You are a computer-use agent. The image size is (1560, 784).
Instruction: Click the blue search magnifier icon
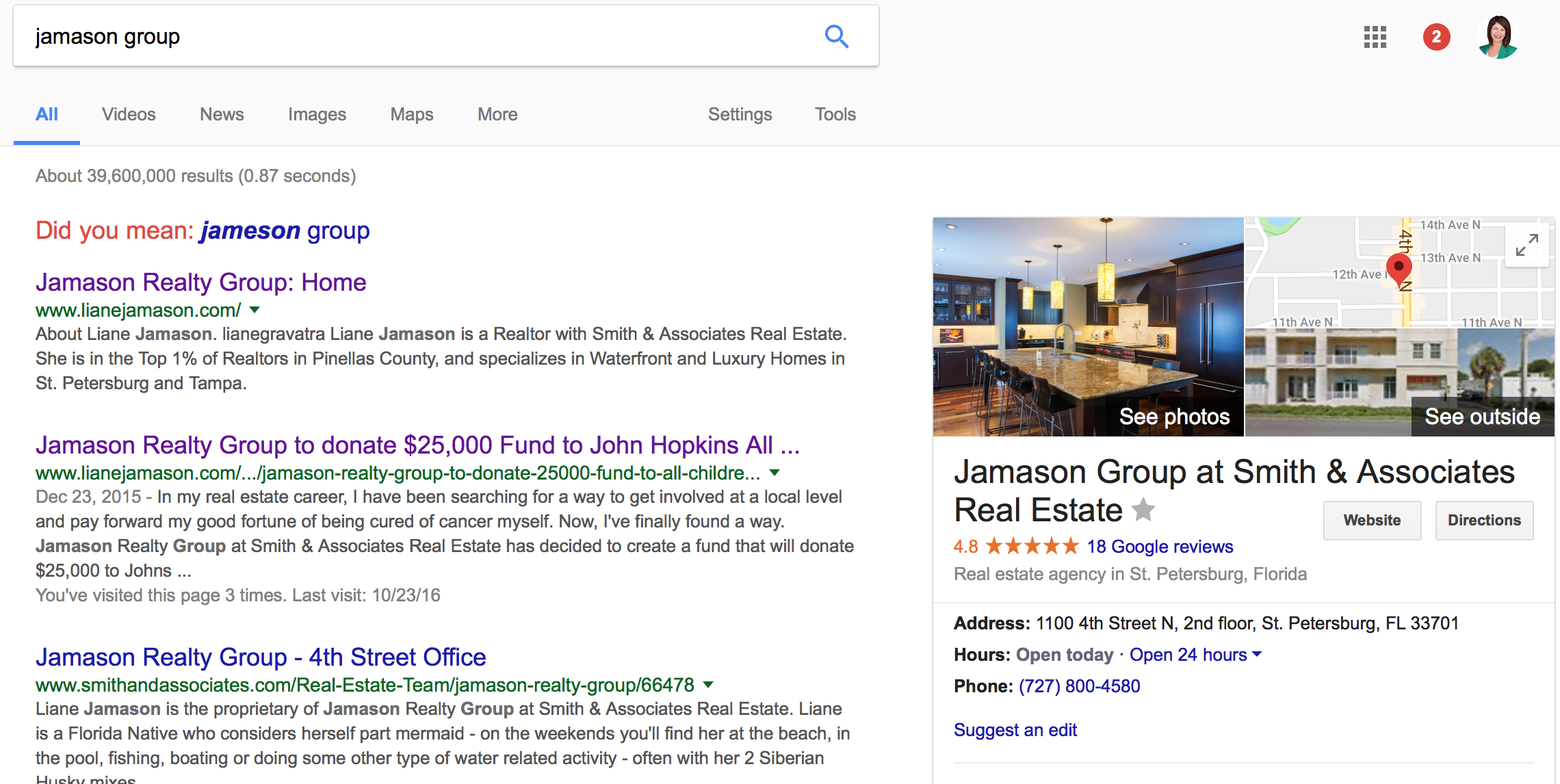click(x=836, y=36)
